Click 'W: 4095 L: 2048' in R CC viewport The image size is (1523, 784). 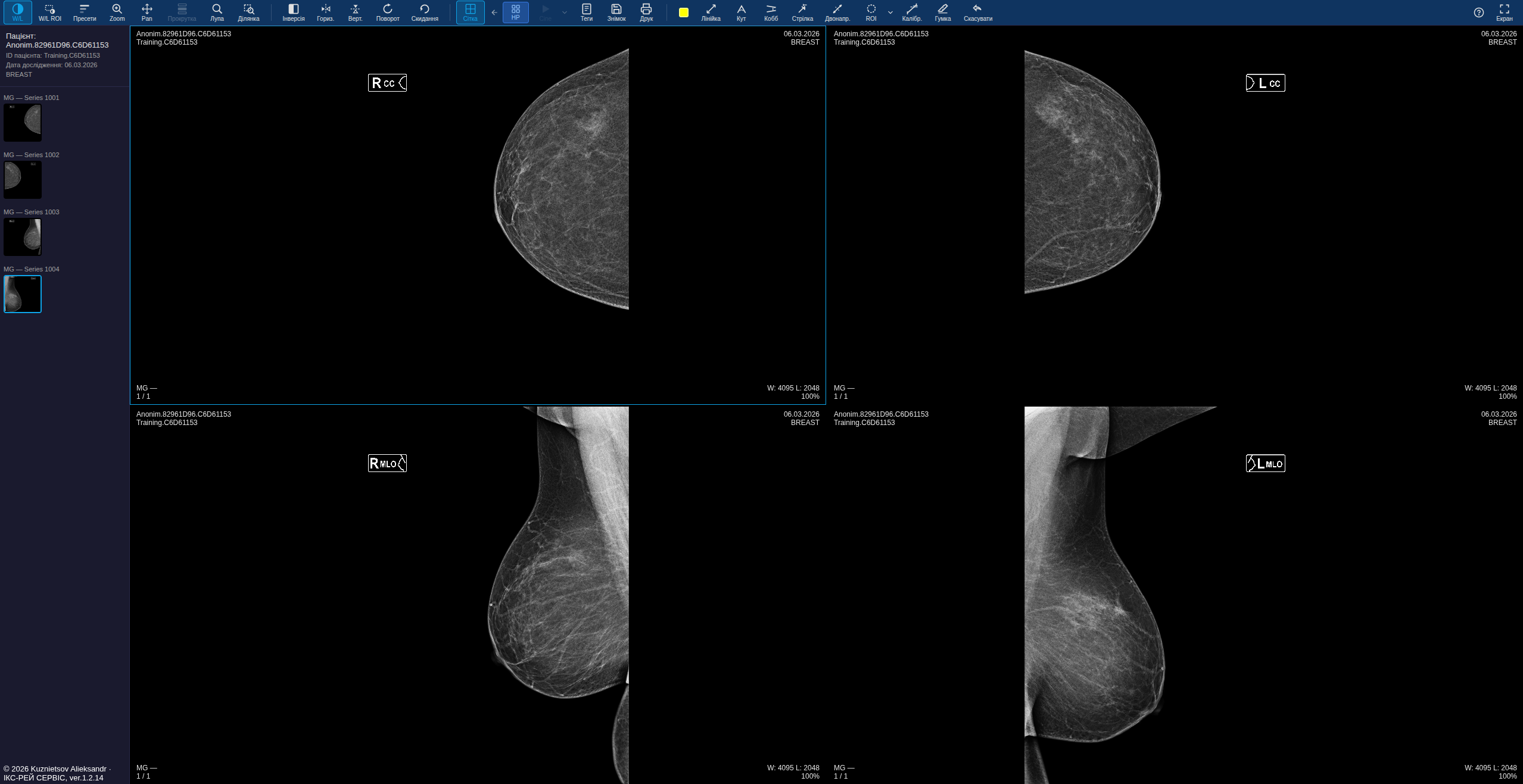tap(793, 388)
